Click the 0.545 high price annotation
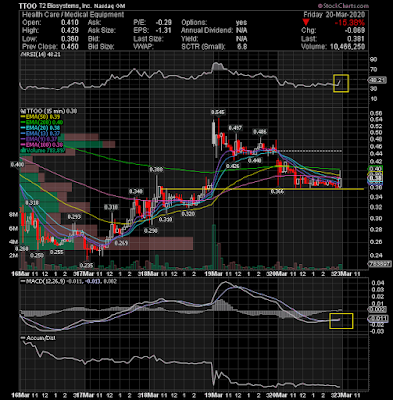Screen dimensions: 393x400 218,112
